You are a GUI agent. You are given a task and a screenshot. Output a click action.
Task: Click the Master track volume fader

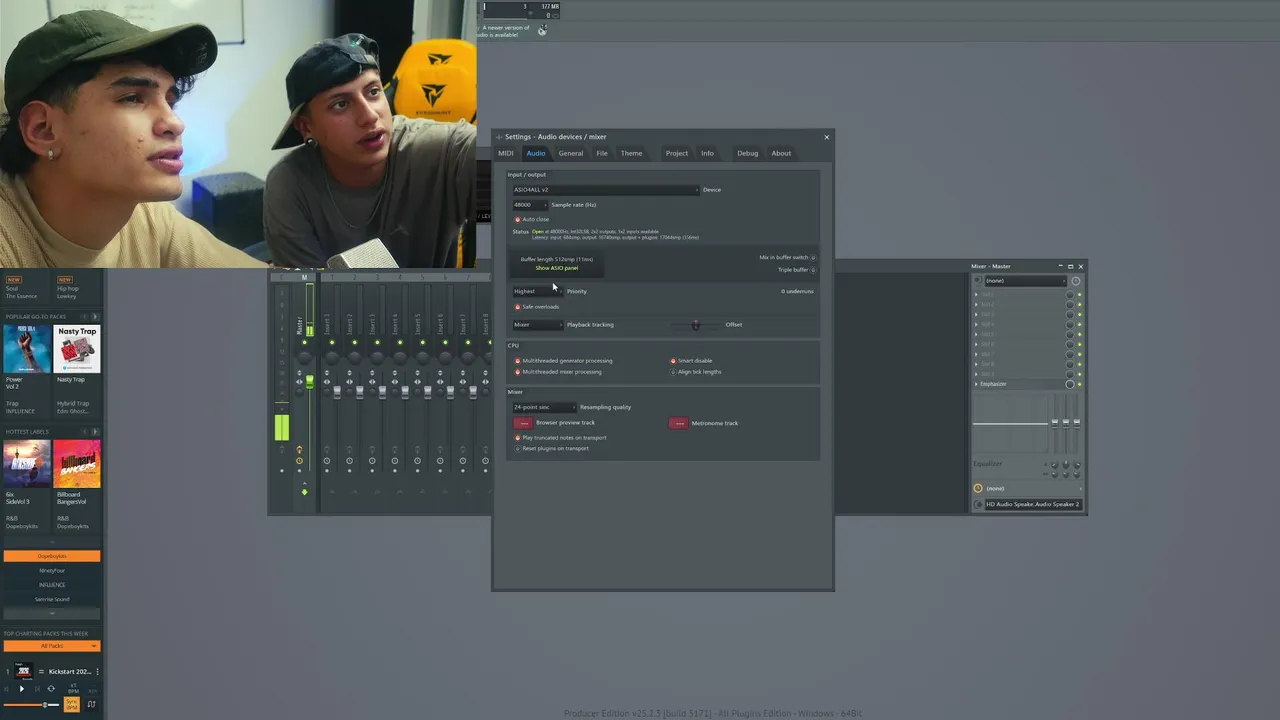tap(309, 382)
